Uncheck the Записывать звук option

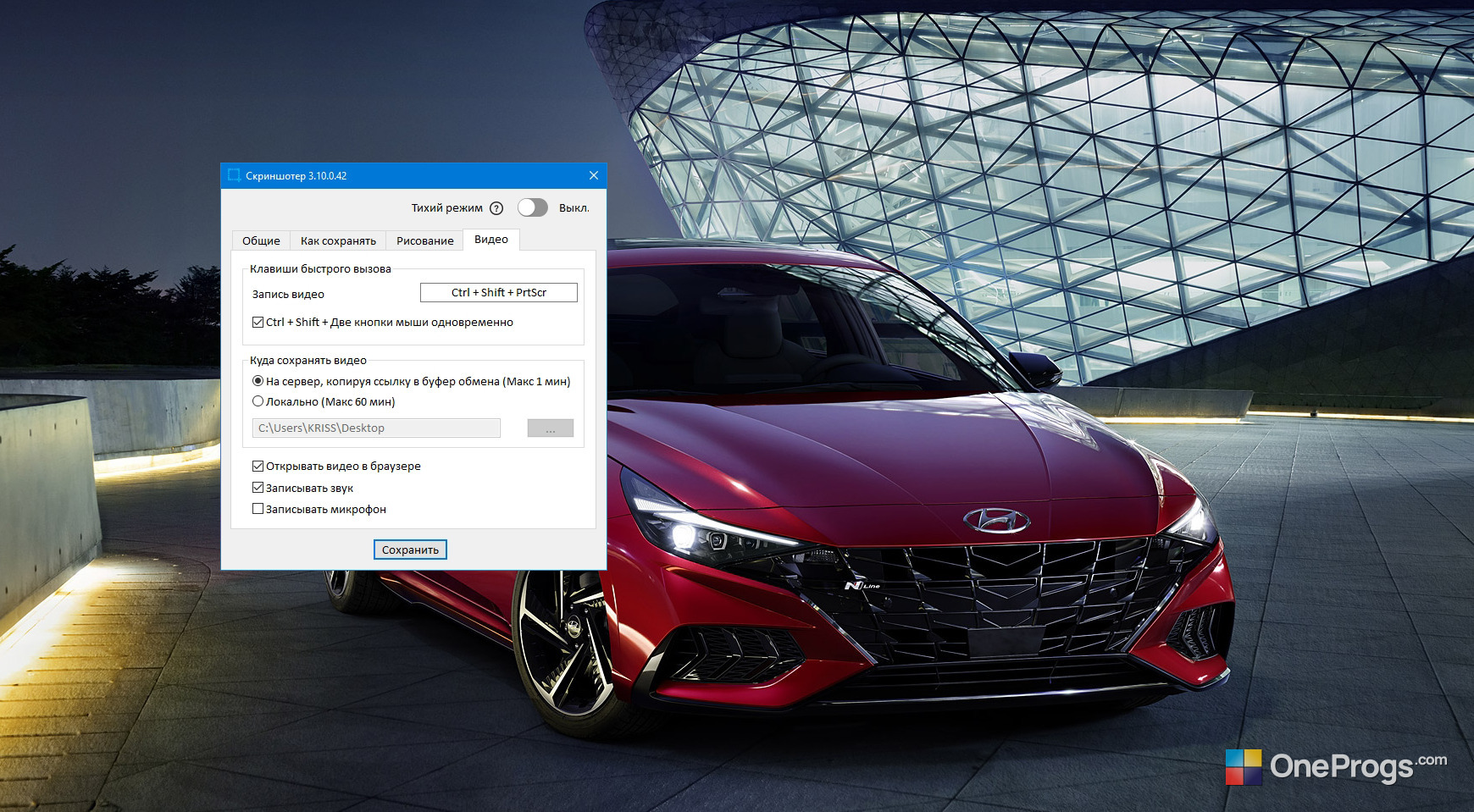point(258,488)
